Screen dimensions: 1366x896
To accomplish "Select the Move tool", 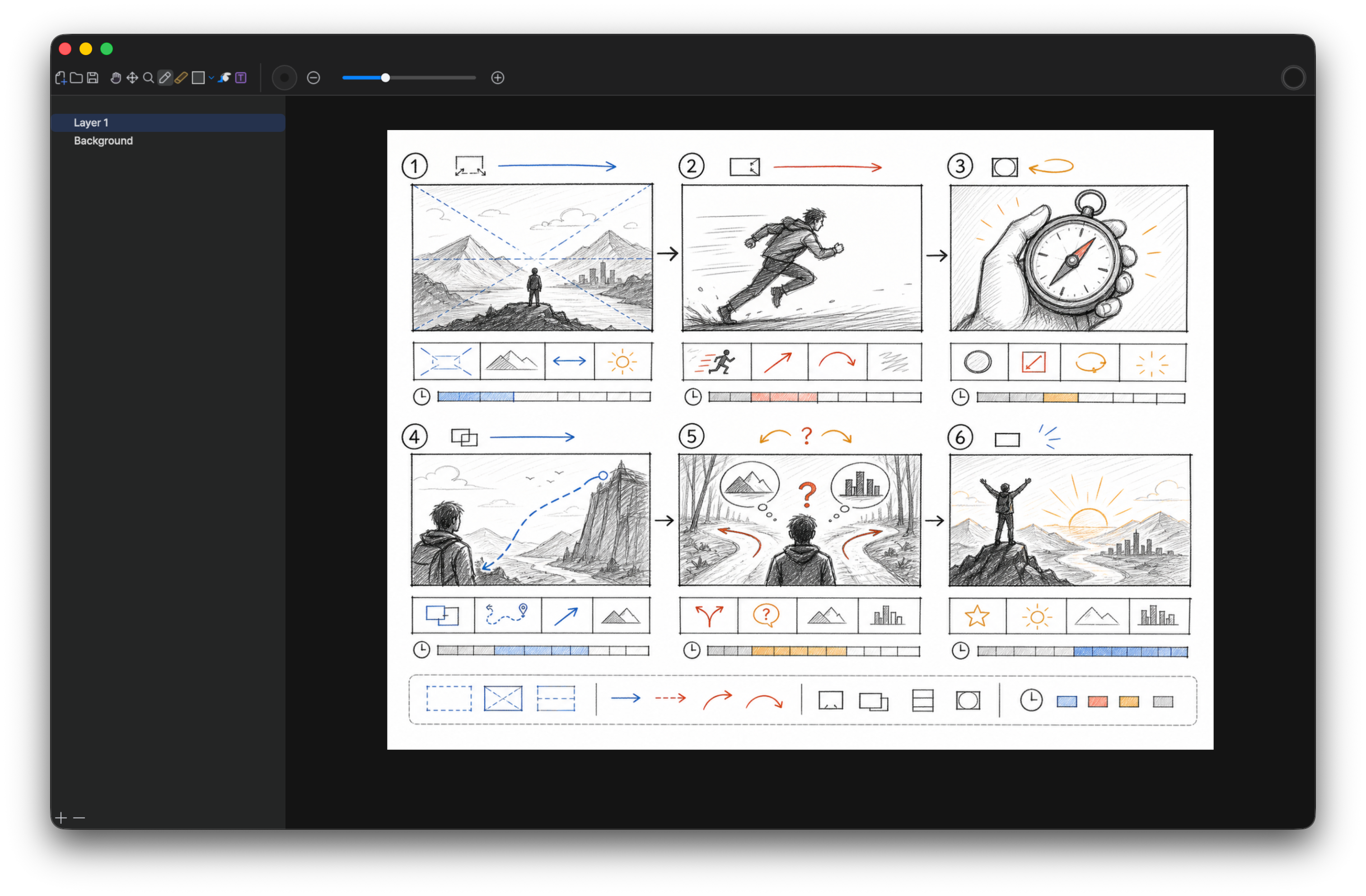I will tap(132, 78).
